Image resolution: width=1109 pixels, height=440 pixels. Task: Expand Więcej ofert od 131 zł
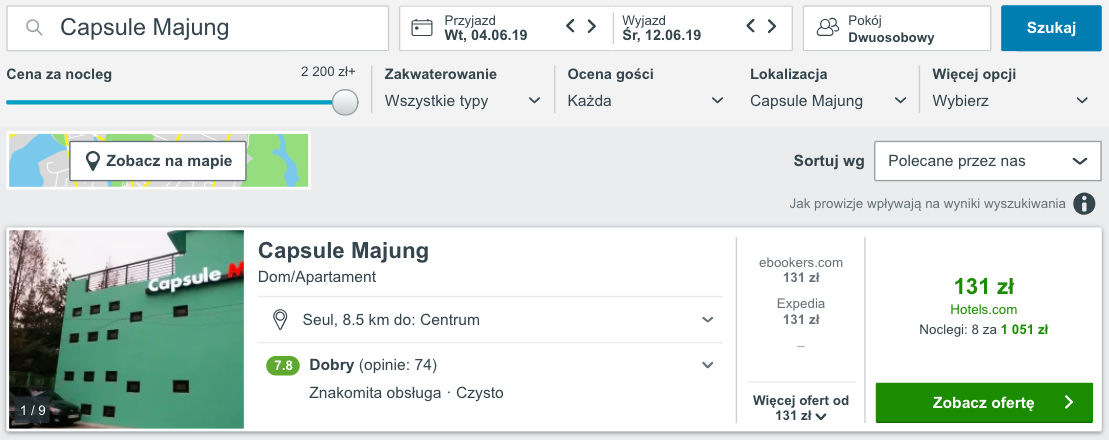tap(801, 408)
